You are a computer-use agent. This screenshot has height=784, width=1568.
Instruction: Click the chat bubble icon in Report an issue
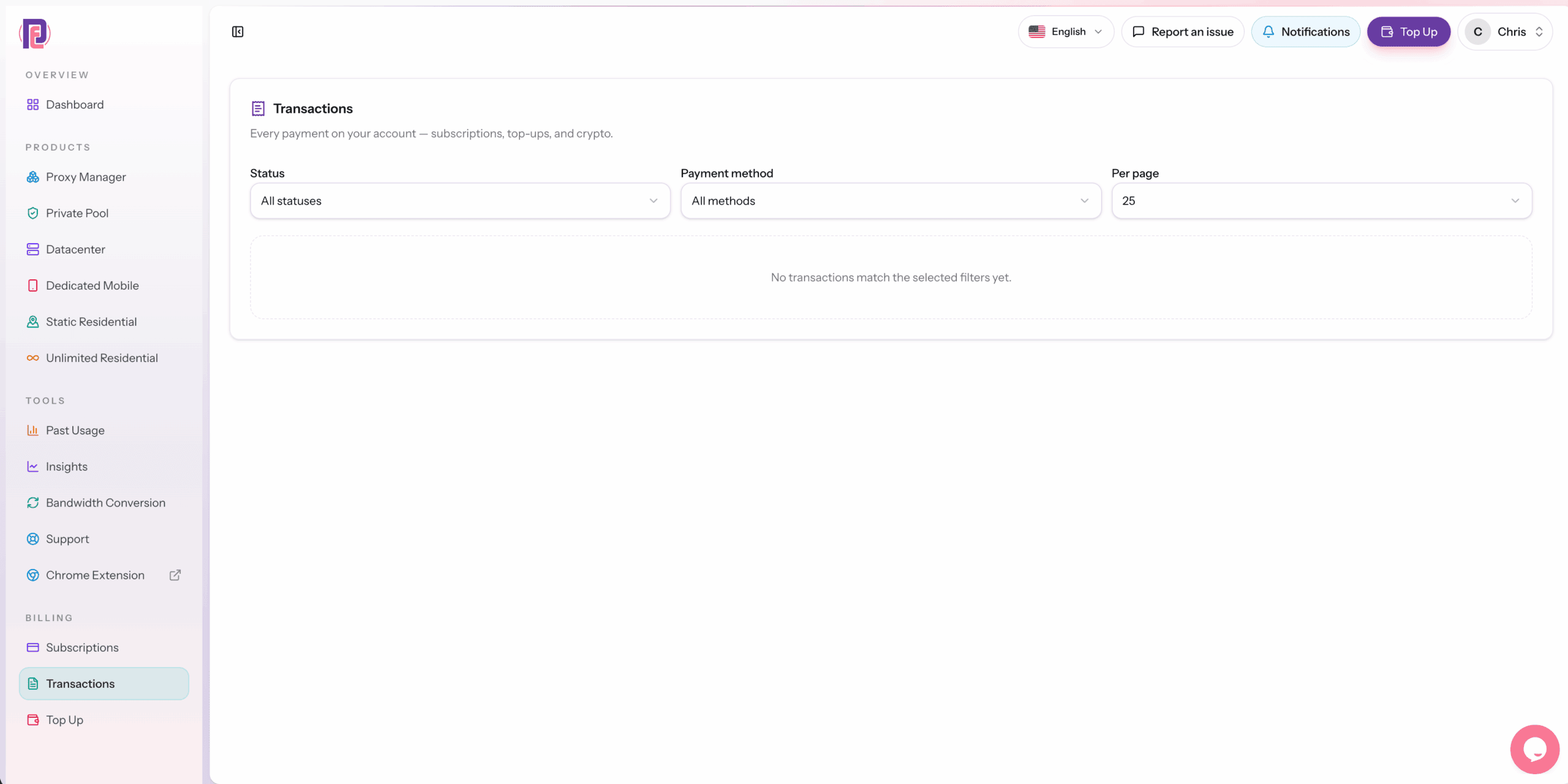(x=1139, y=32)
